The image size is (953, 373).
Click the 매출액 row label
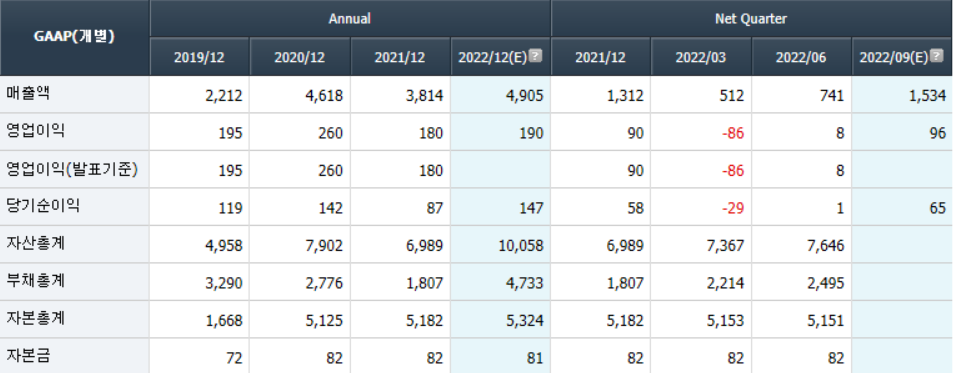tap(27, 94)
